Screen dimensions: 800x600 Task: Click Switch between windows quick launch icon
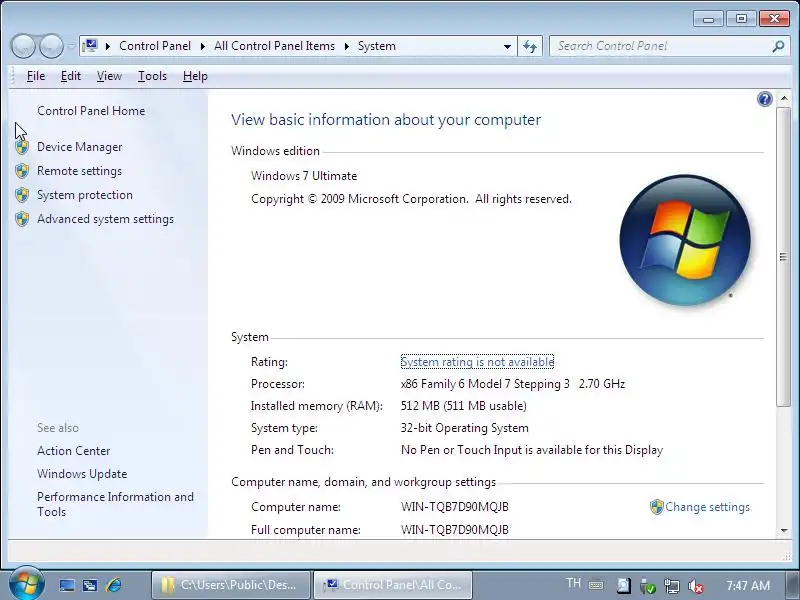point(90,585)
